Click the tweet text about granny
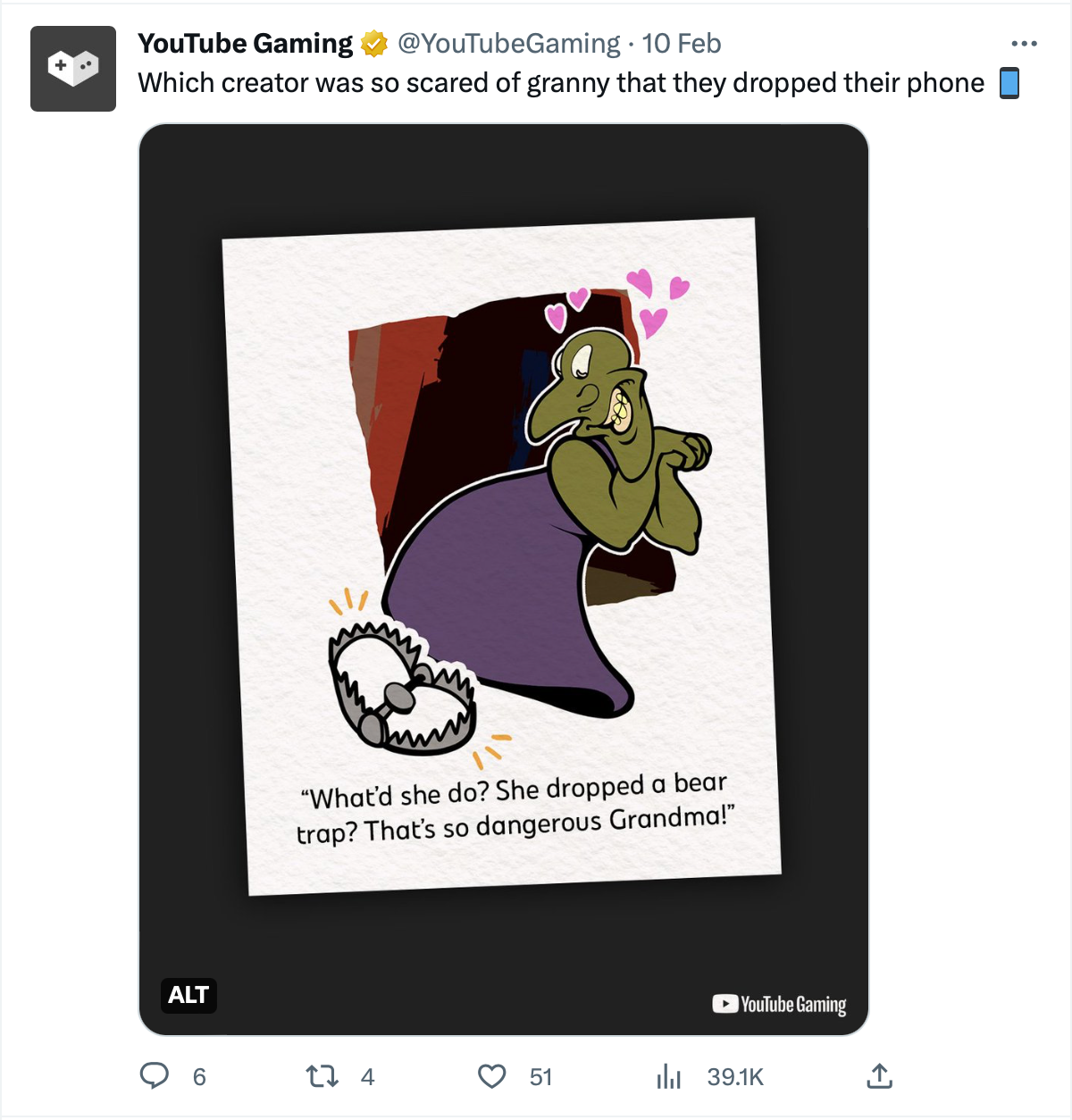The width and height of the screenshot is (1072, 1120). click(560, 83)
